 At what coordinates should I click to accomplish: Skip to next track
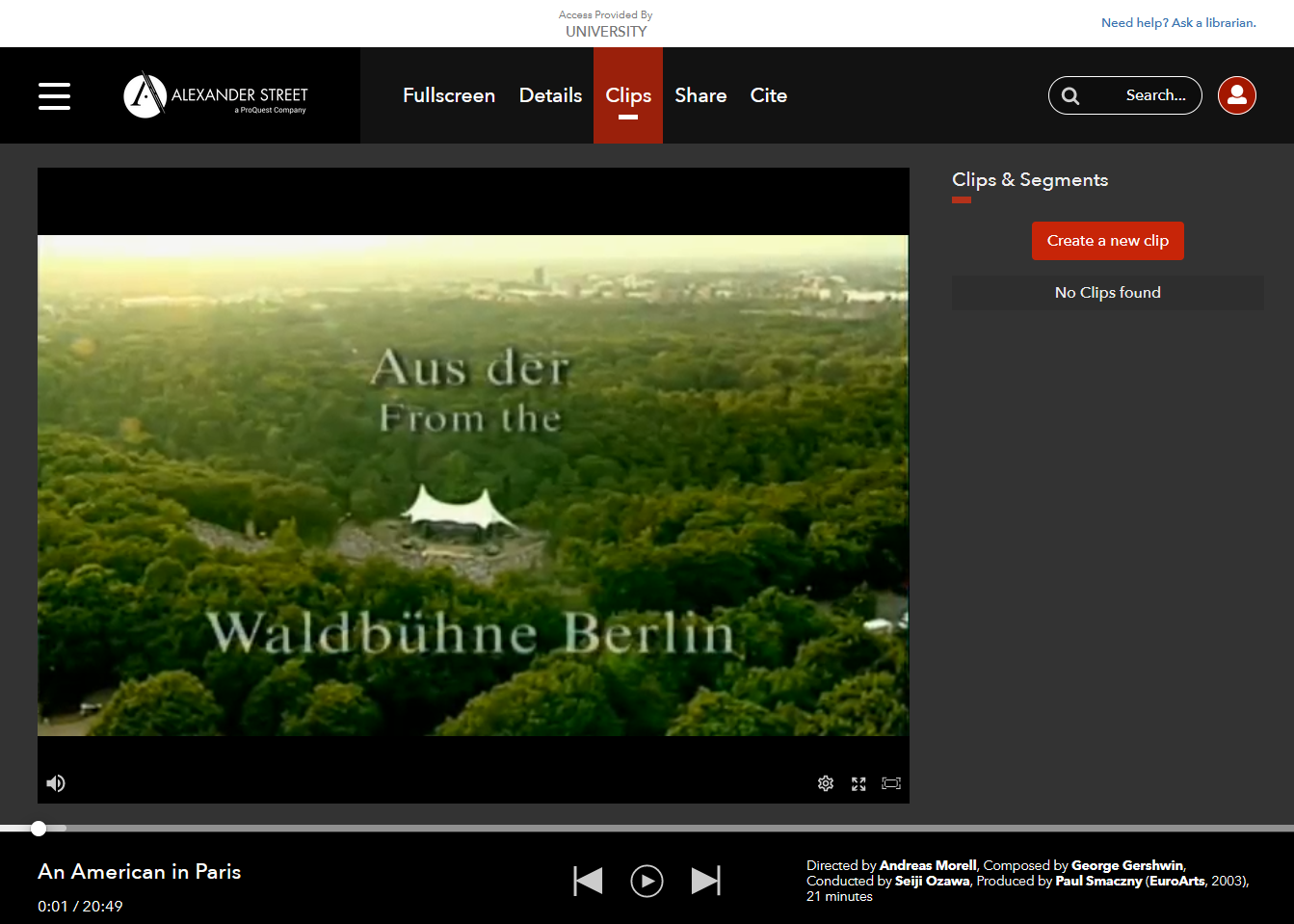(x=706, y=881)
